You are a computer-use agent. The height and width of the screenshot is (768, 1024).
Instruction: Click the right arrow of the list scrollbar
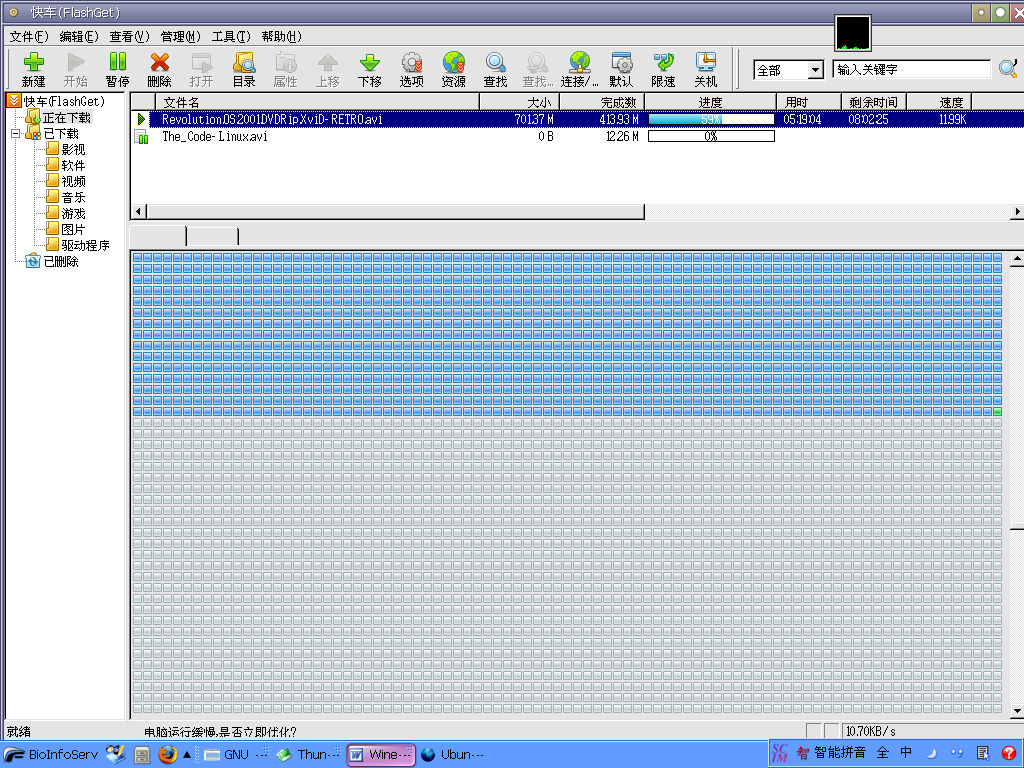click(1017, 212)
